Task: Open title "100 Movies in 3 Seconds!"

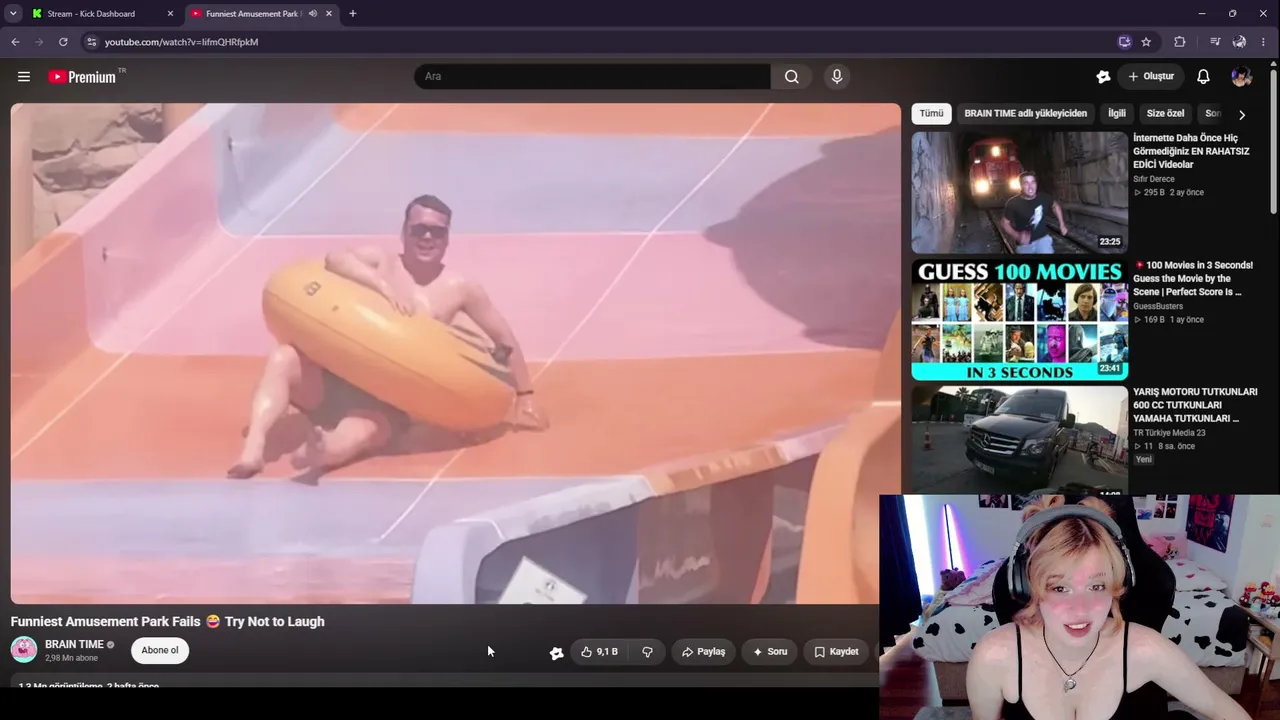Action: pos(1193,279)
